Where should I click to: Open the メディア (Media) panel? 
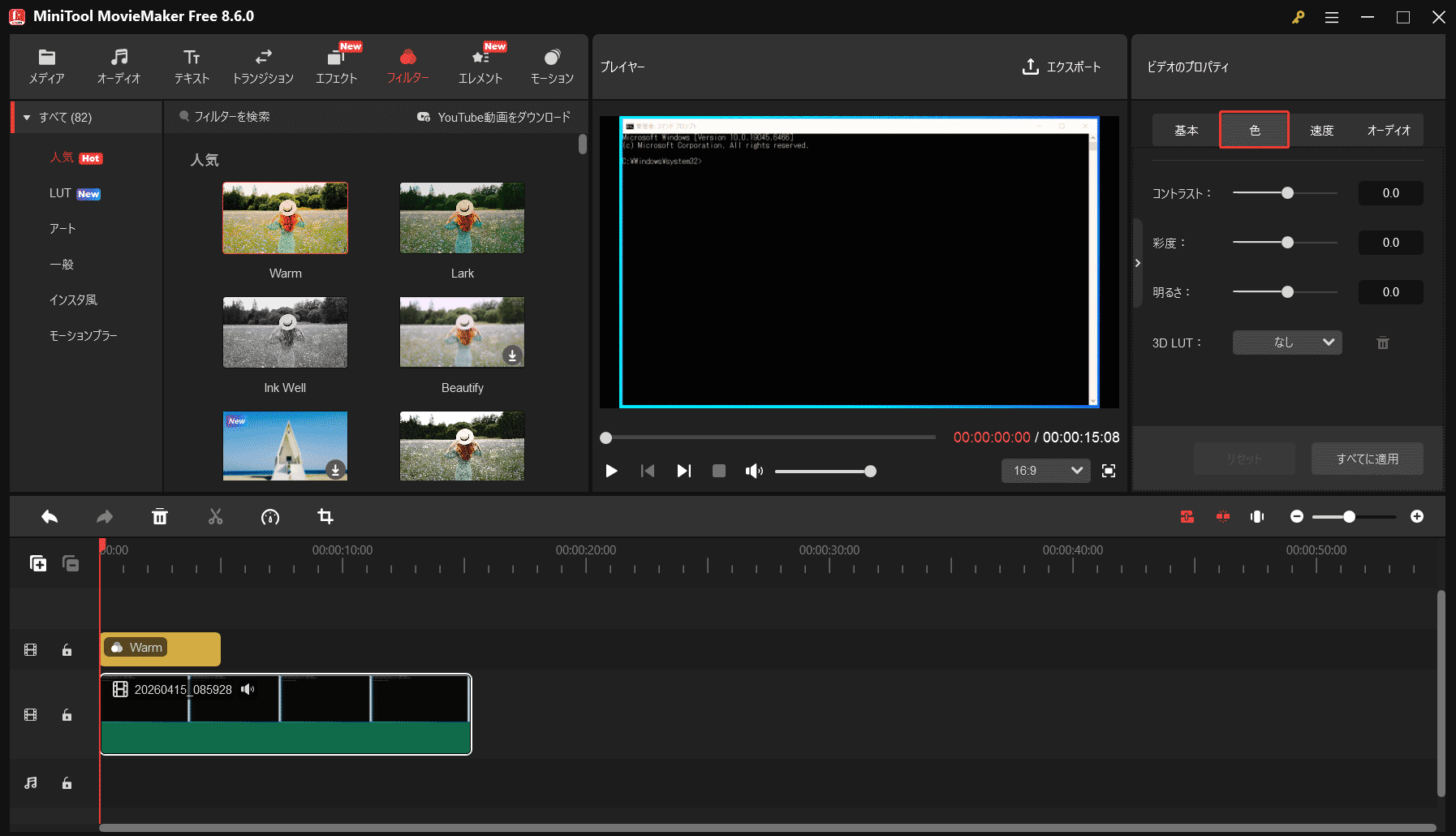point(46,65)
